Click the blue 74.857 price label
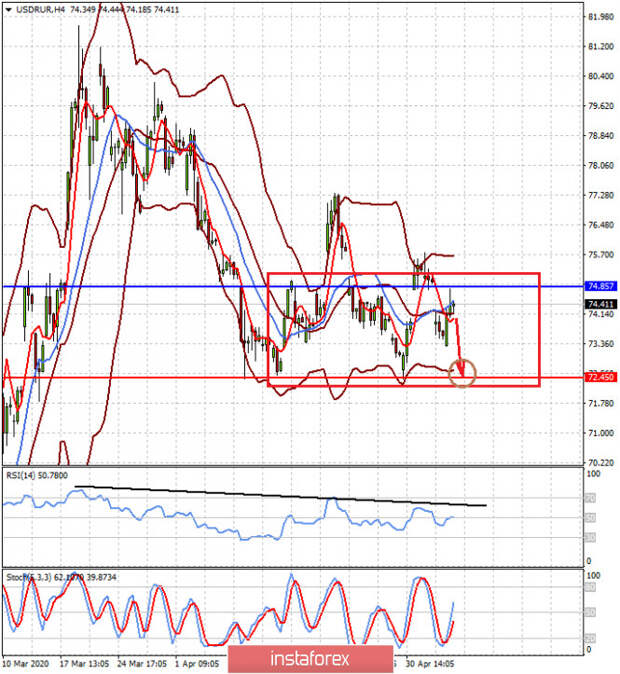The width and height of the screenshot is (620, 674). [601, 286]
